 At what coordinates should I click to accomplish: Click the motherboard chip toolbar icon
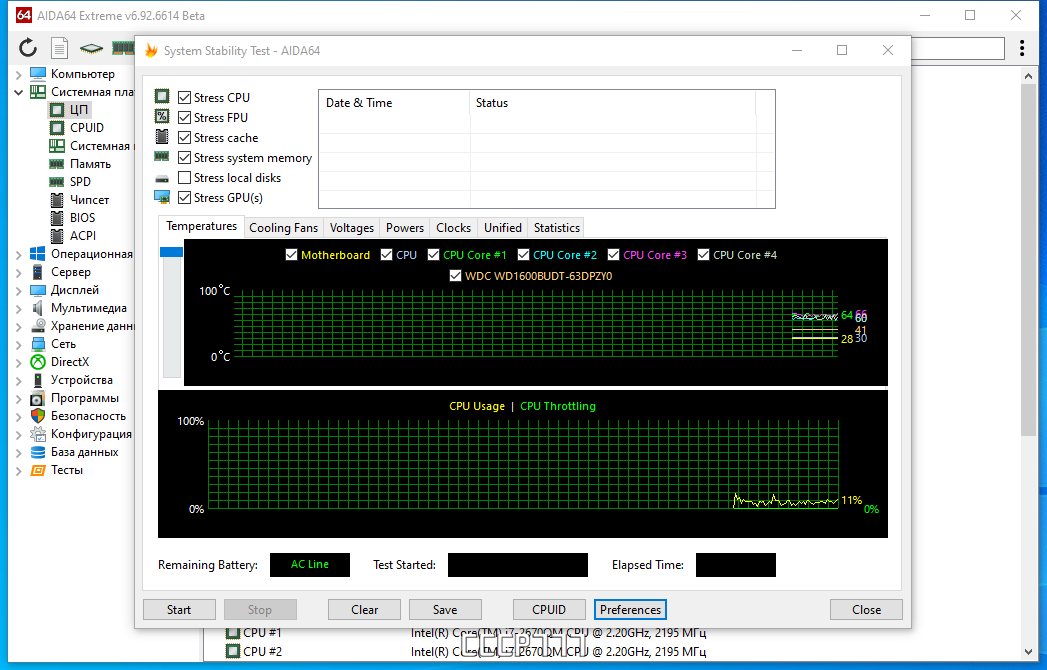click(91, 48)
